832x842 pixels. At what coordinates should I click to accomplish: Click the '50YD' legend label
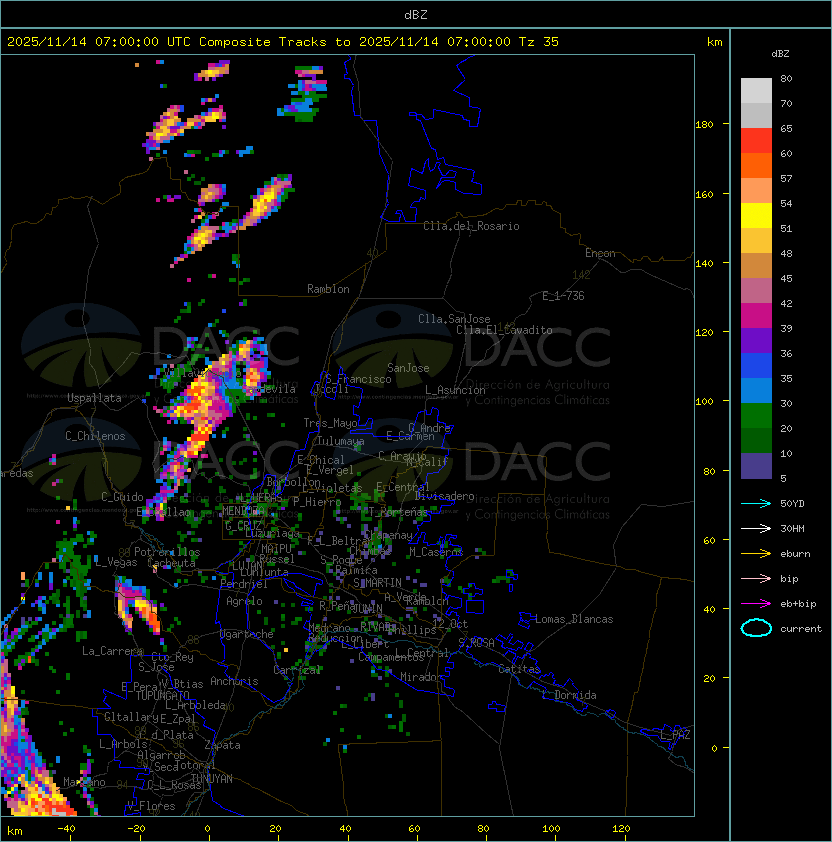coord(792,504)
